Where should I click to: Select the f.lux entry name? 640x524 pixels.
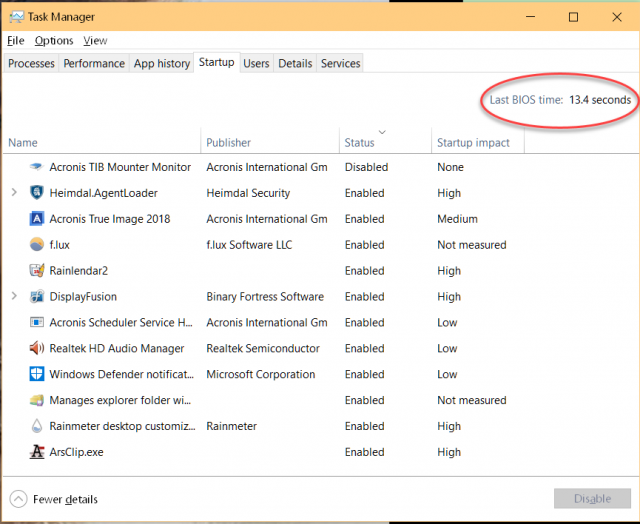60,244
